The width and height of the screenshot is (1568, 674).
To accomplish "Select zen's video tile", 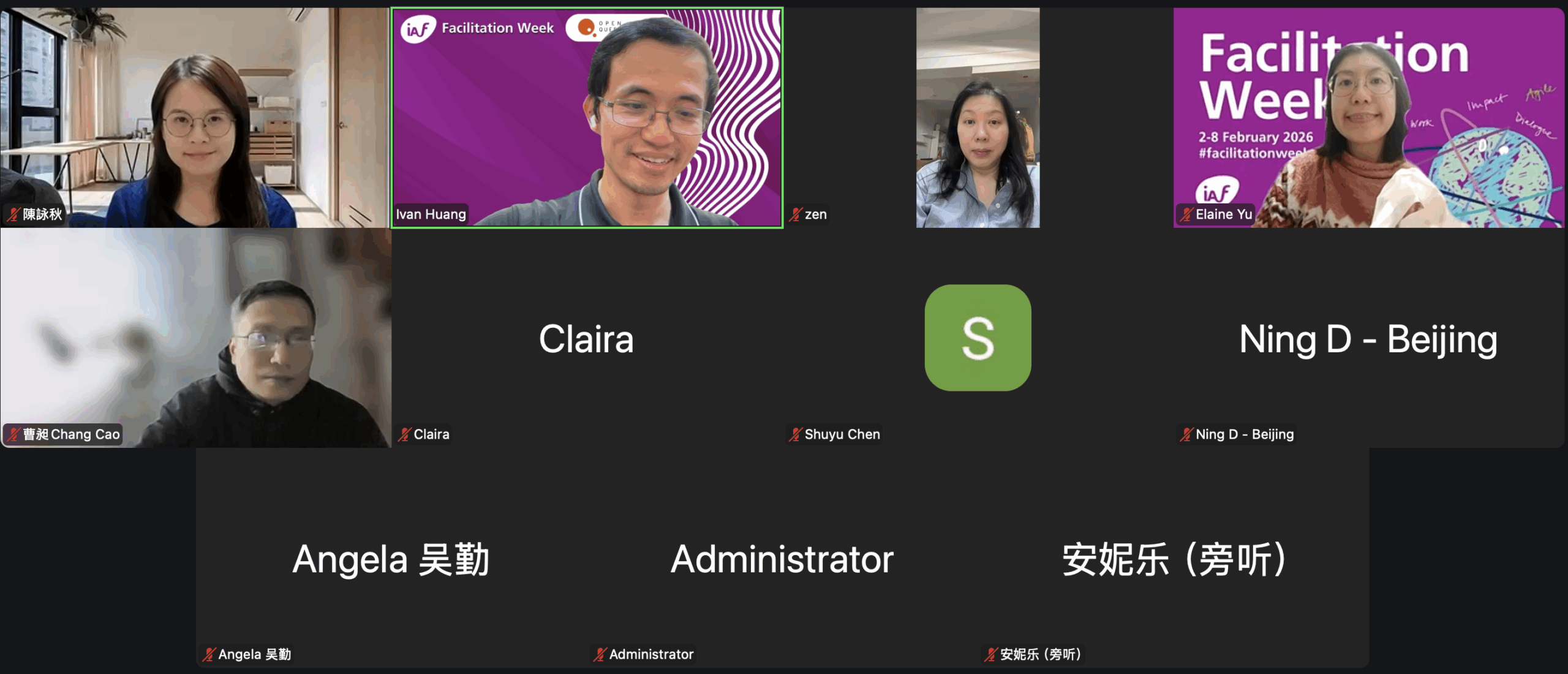I will click(978, 118).
